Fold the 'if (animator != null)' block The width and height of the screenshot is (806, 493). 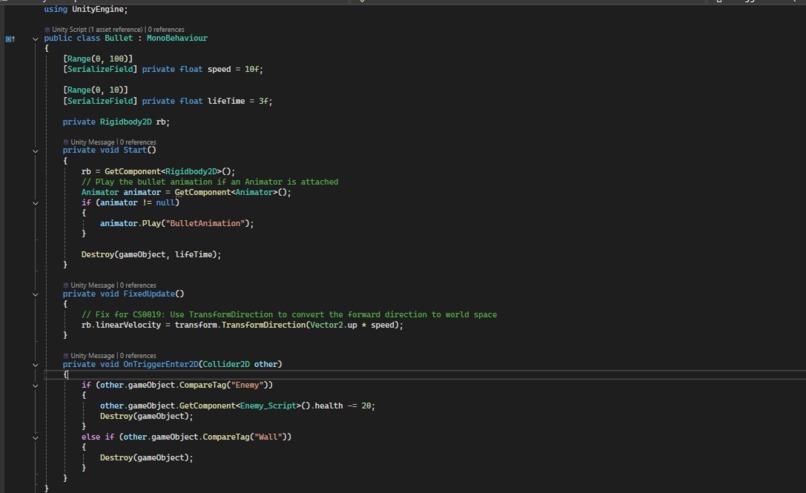click(x=35, y=203)
